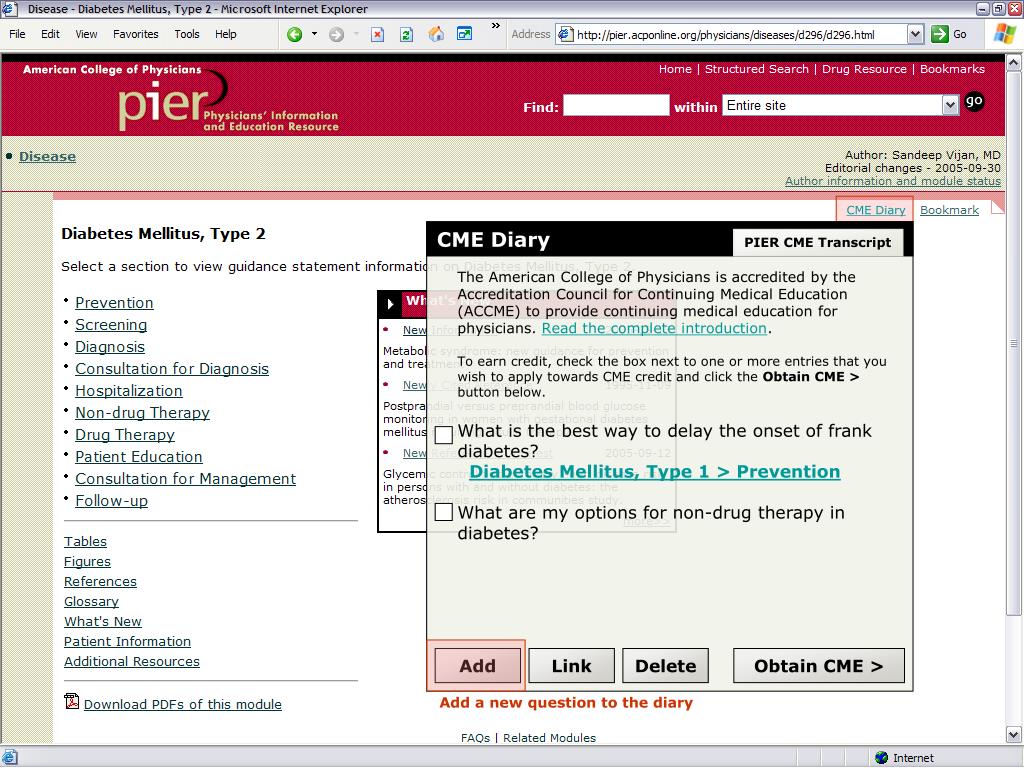
Task: Open the Hospitalization section
Action: pos(129,391)
